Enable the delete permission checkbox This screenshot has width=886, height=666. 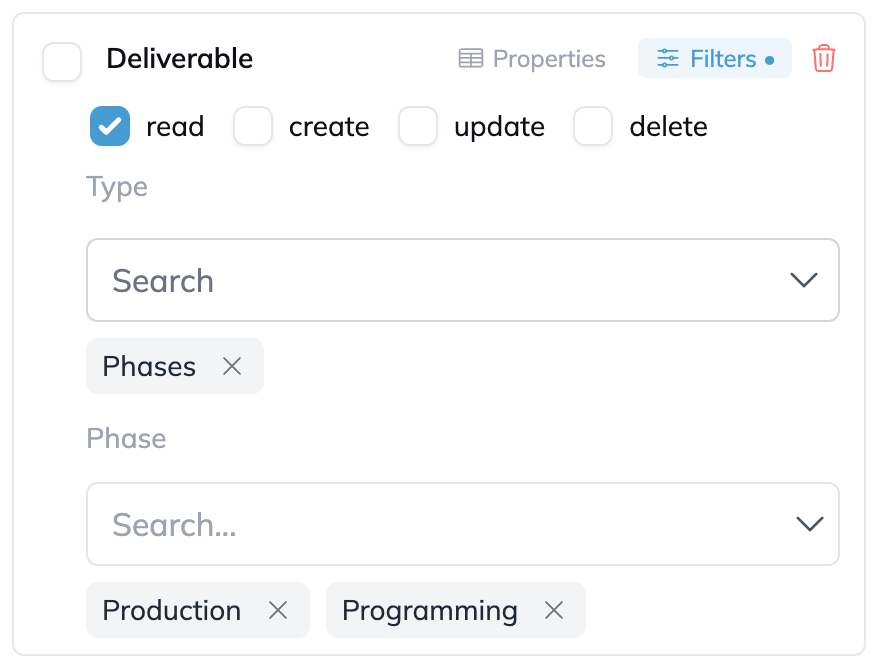coord(593,126)
